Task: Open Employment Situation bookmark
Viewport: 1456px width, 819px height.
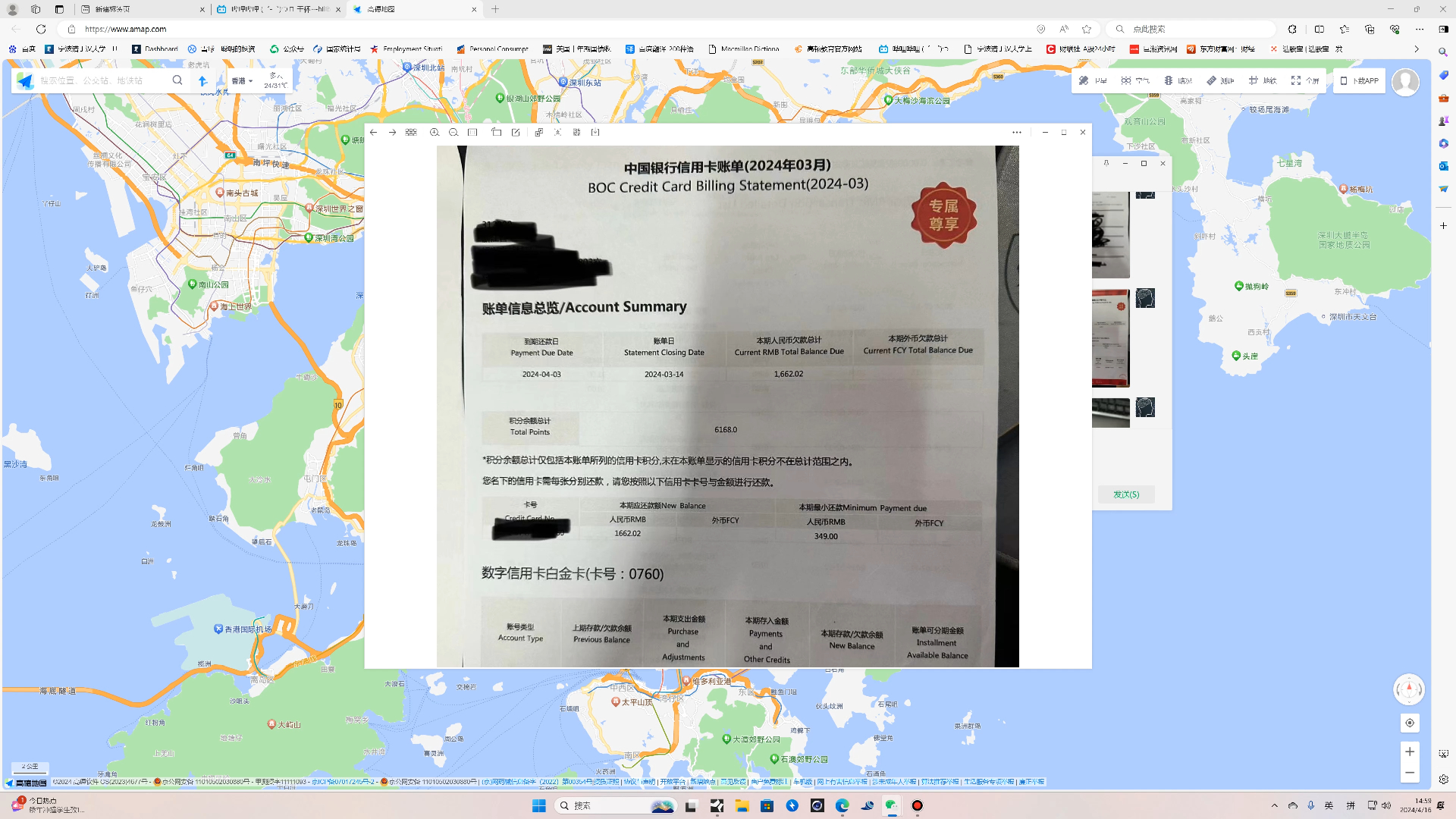Action: click(406, 49)
